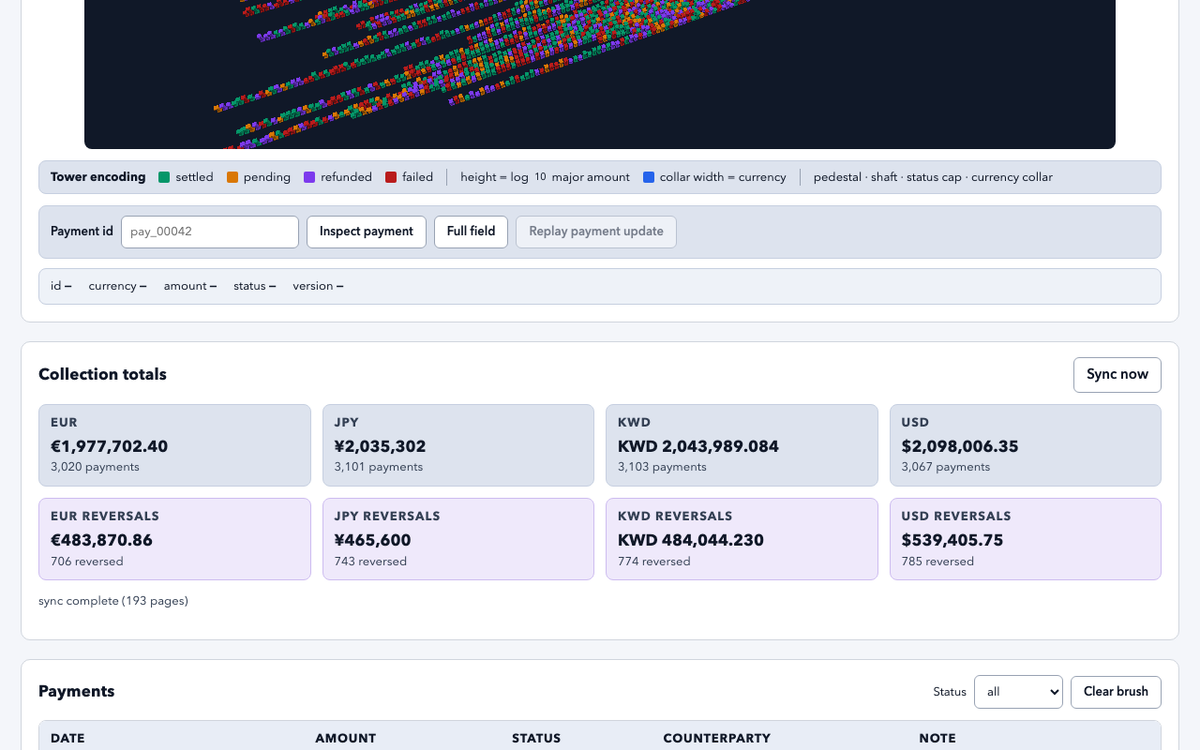Click the €1,977,702.40 amount
The image size is (1200, 750).
coord(109,446)
